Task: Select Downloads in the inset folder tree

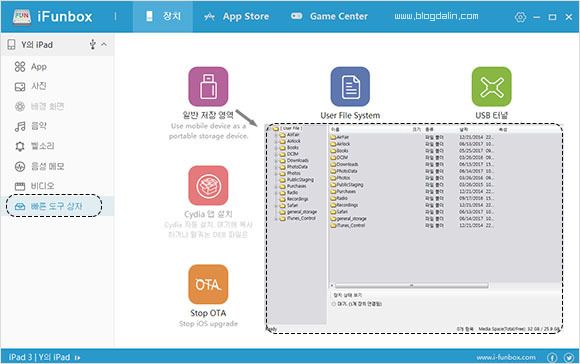Action: click(x=298, y=160)
